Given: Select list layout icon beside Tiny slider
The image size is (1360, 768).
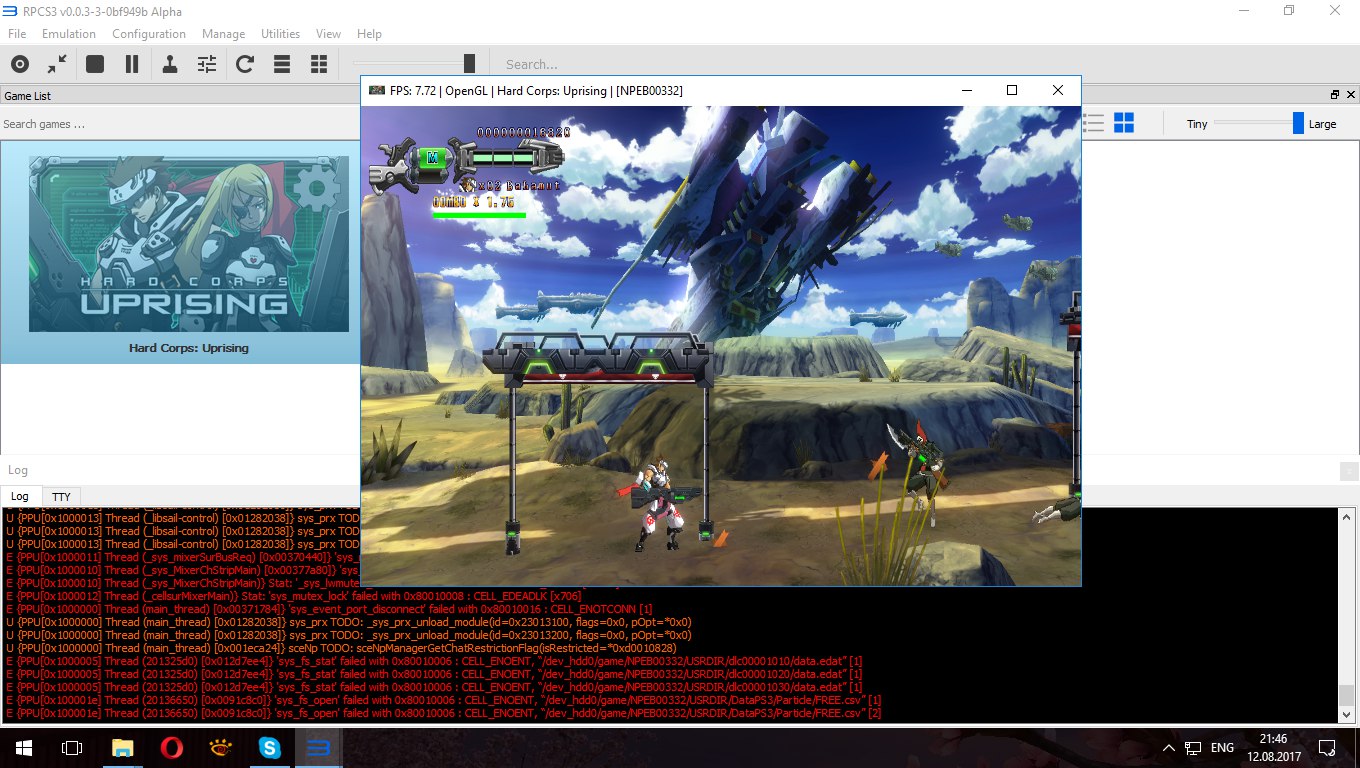Looking at the screenshot, I should click(1094, 123).
